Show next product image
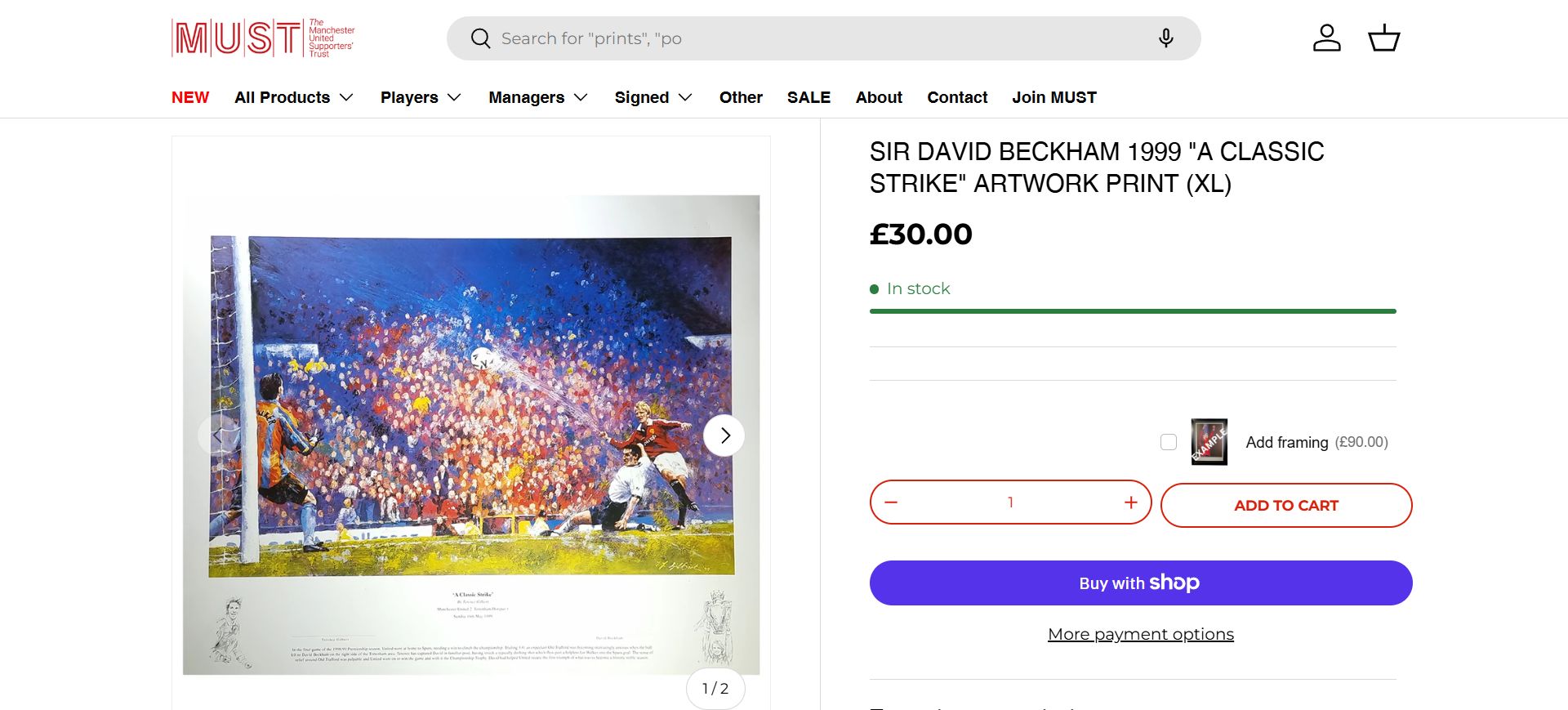 pyautogui.click(x=724, y=435)
